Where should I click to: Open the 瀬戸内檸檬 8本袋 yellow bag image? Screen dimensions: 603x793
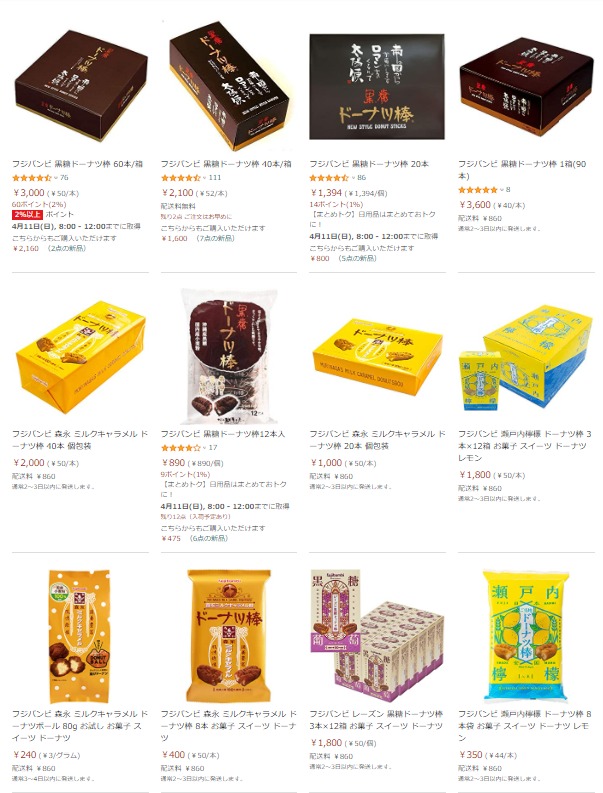[526, 636]
